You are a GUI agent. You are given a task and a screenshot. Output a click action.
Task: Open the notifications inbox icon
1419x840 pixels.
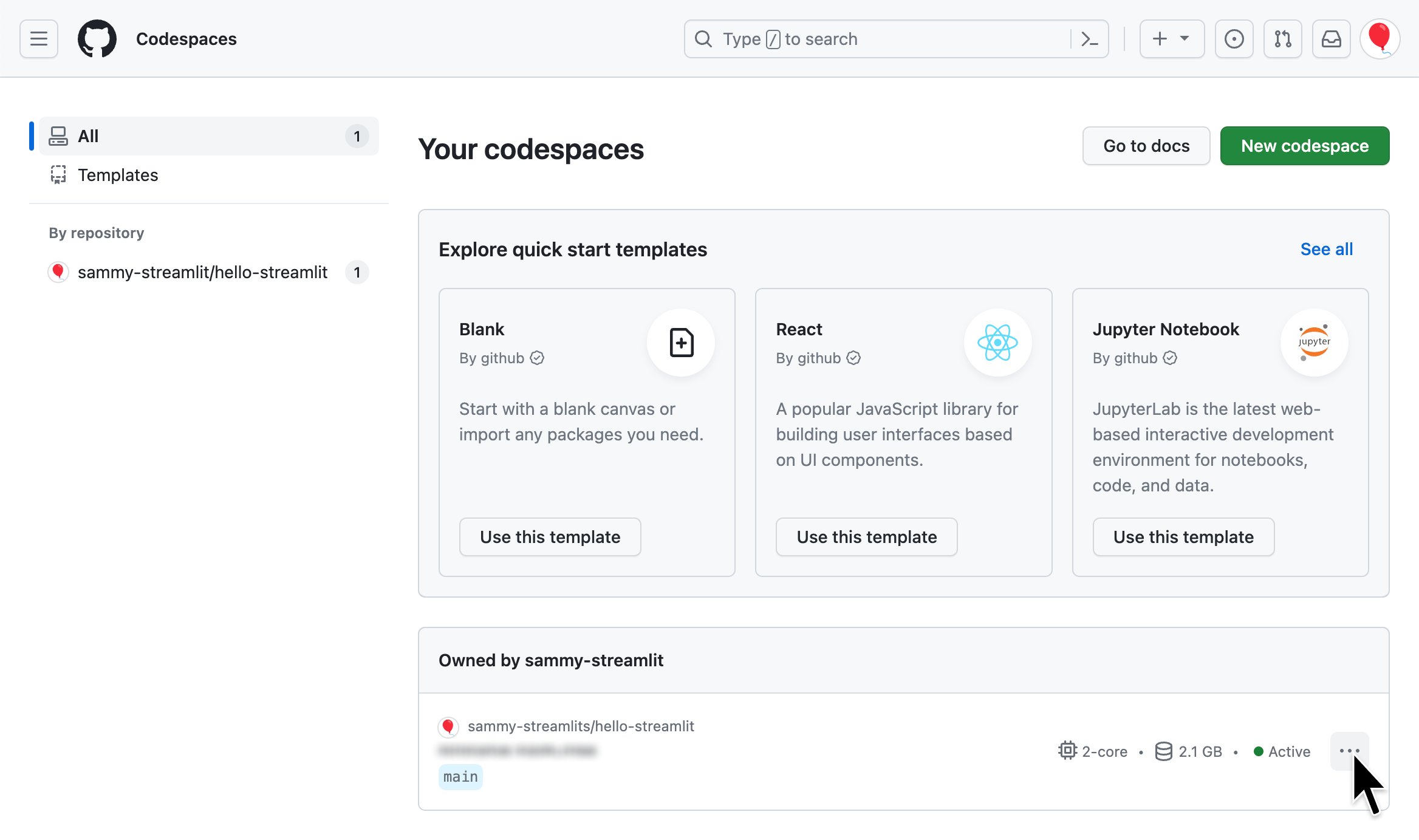[x=1331, y=38]
